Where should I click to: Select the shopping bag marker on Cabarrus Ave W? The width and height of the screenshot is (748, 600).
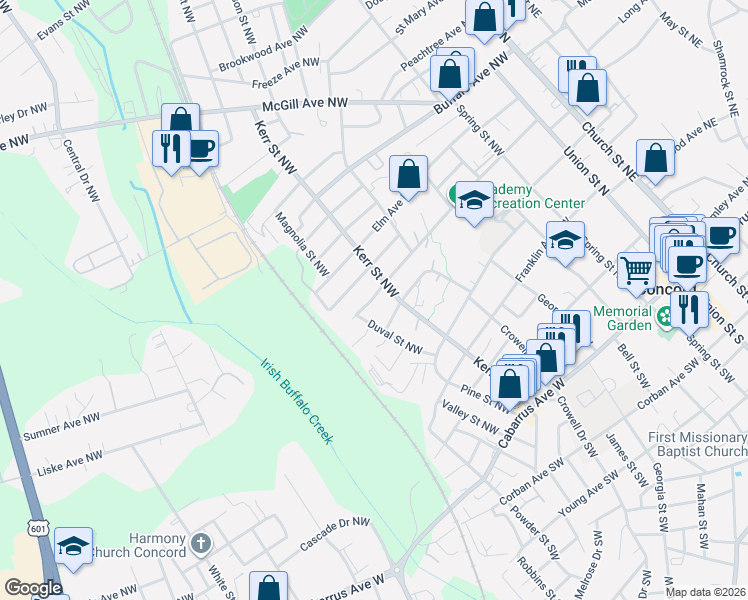point(546,358)
